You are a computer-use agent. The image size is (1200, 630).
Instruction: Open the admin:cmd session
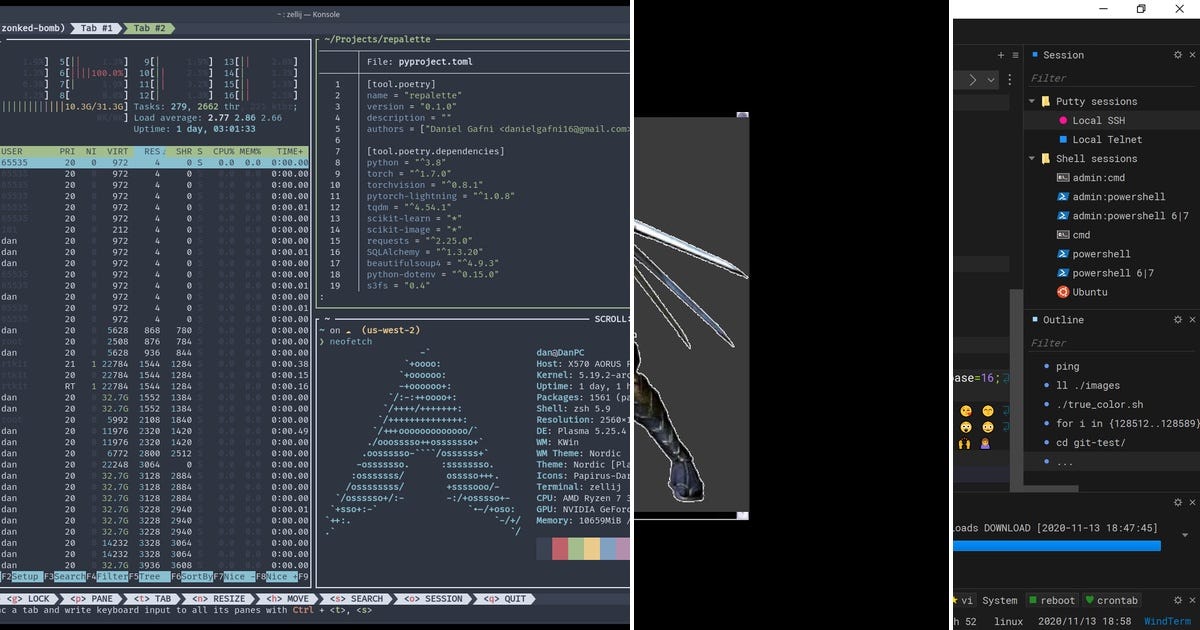pyautogui.click(x=1099, y=178)
